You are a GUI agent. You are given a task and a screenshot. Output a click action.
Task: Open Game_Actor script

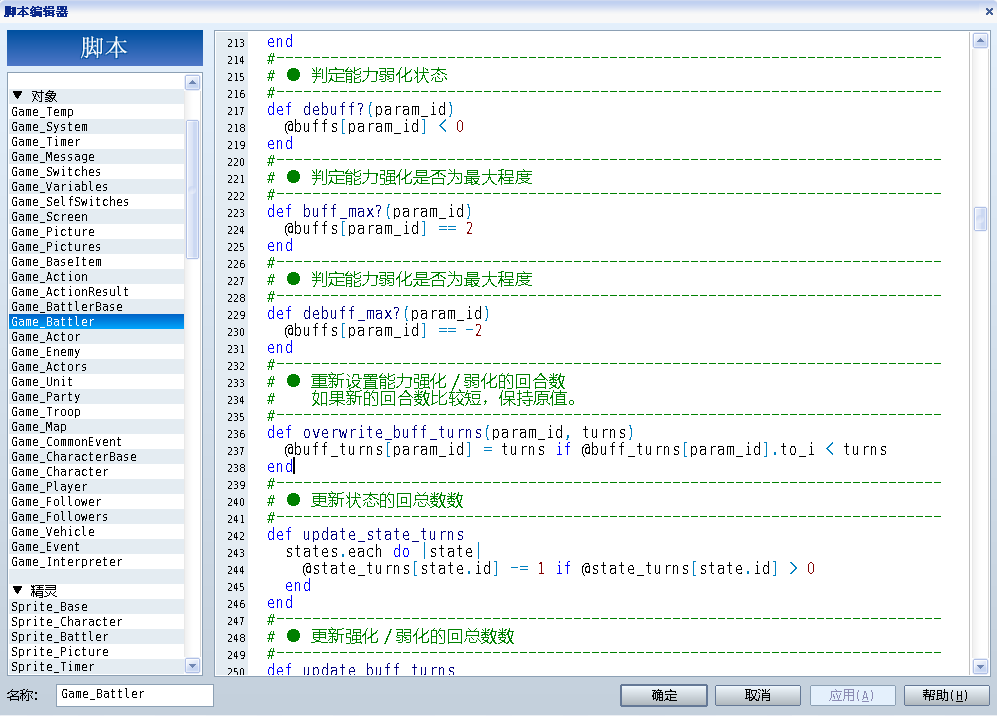97,336
